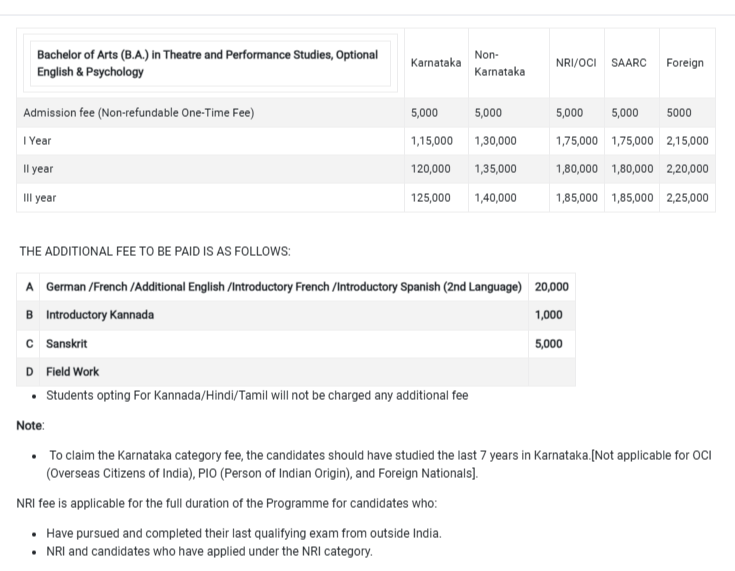Click the additional fee section heading
This screenshot has height=571, width=735.
[155, 250]
